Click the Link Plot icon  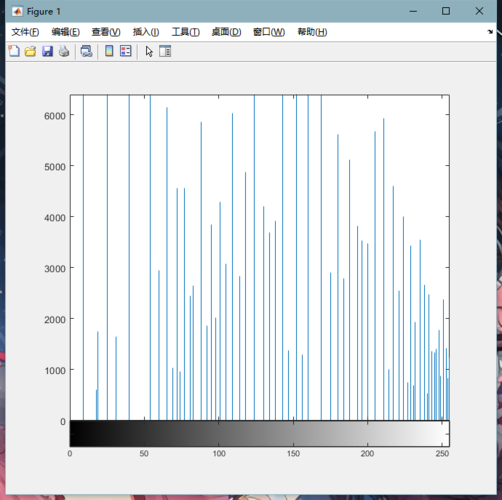pyautogui.click(x=86, y=51)
